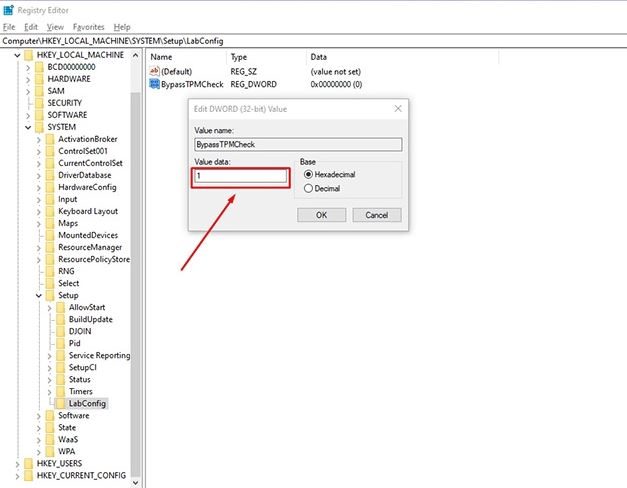Collapse the SYSTEM key chevron
This screenshot has height=488, width=627.
(28, 127)
